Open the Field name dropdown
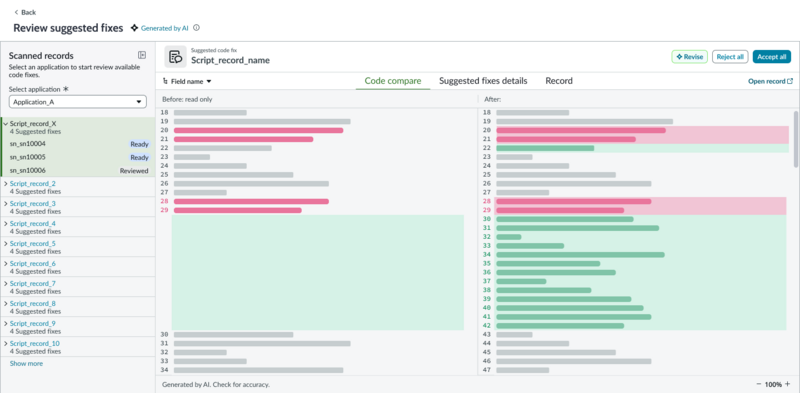Viewport: 800px width, 393px height. pos(187,81)
